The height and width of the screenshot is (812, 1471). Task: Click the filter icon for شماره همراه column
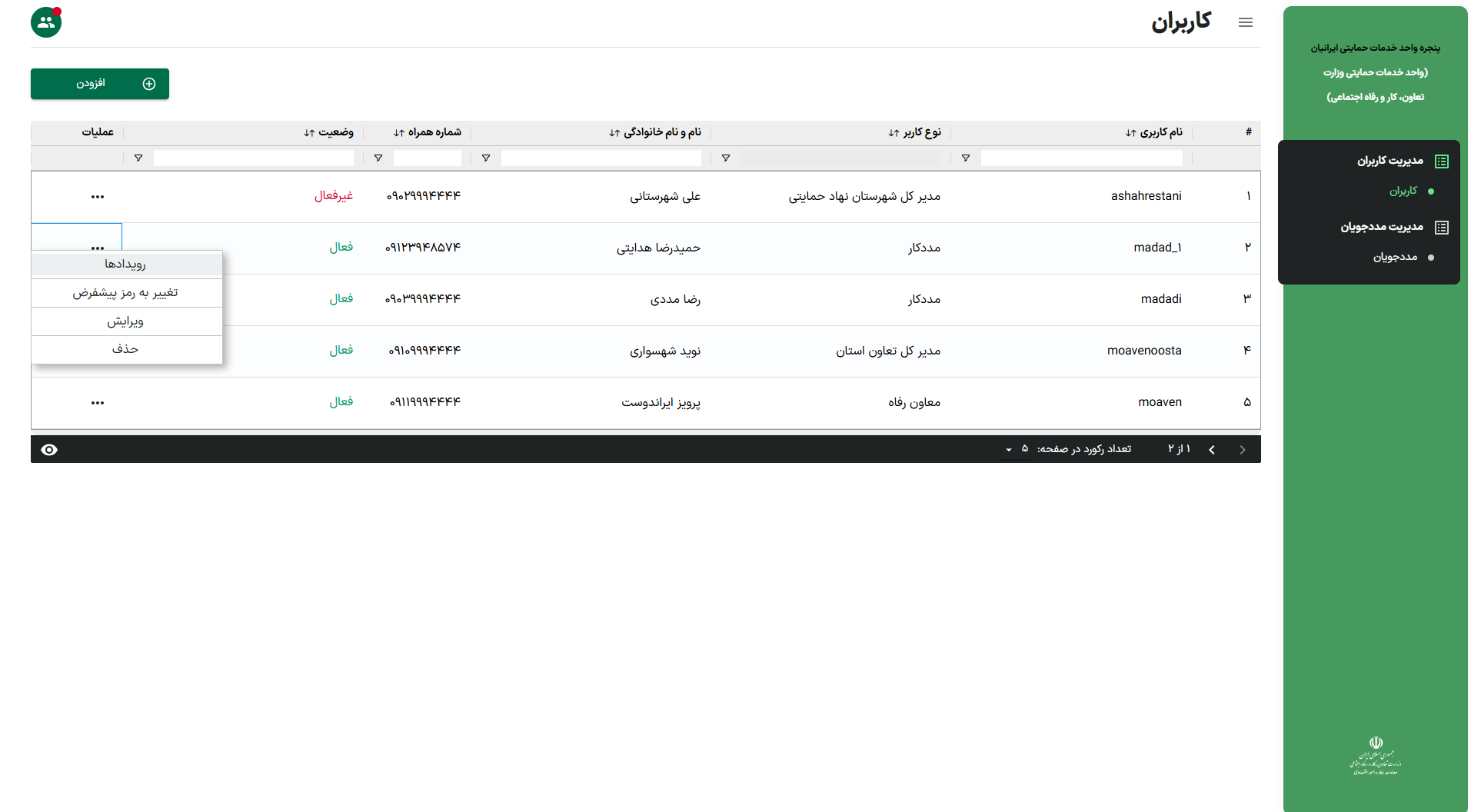pos(378,158)
